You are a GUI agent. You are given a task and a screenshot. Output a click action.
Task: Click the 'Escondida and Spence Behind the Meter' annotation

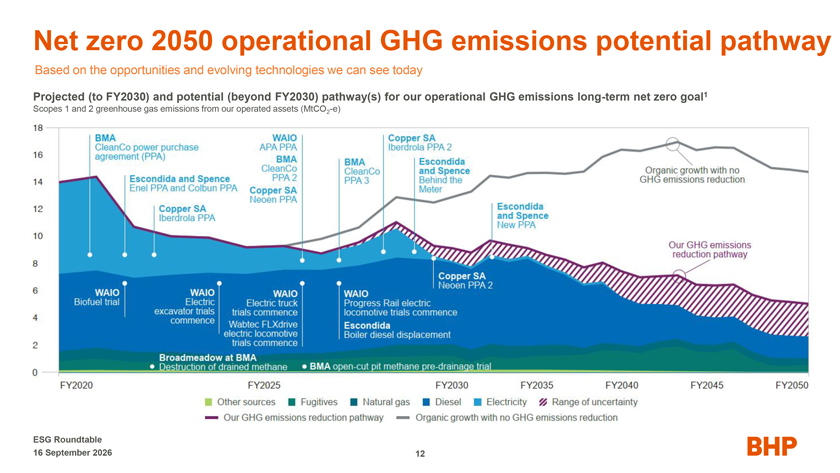[x=444, y=175]
